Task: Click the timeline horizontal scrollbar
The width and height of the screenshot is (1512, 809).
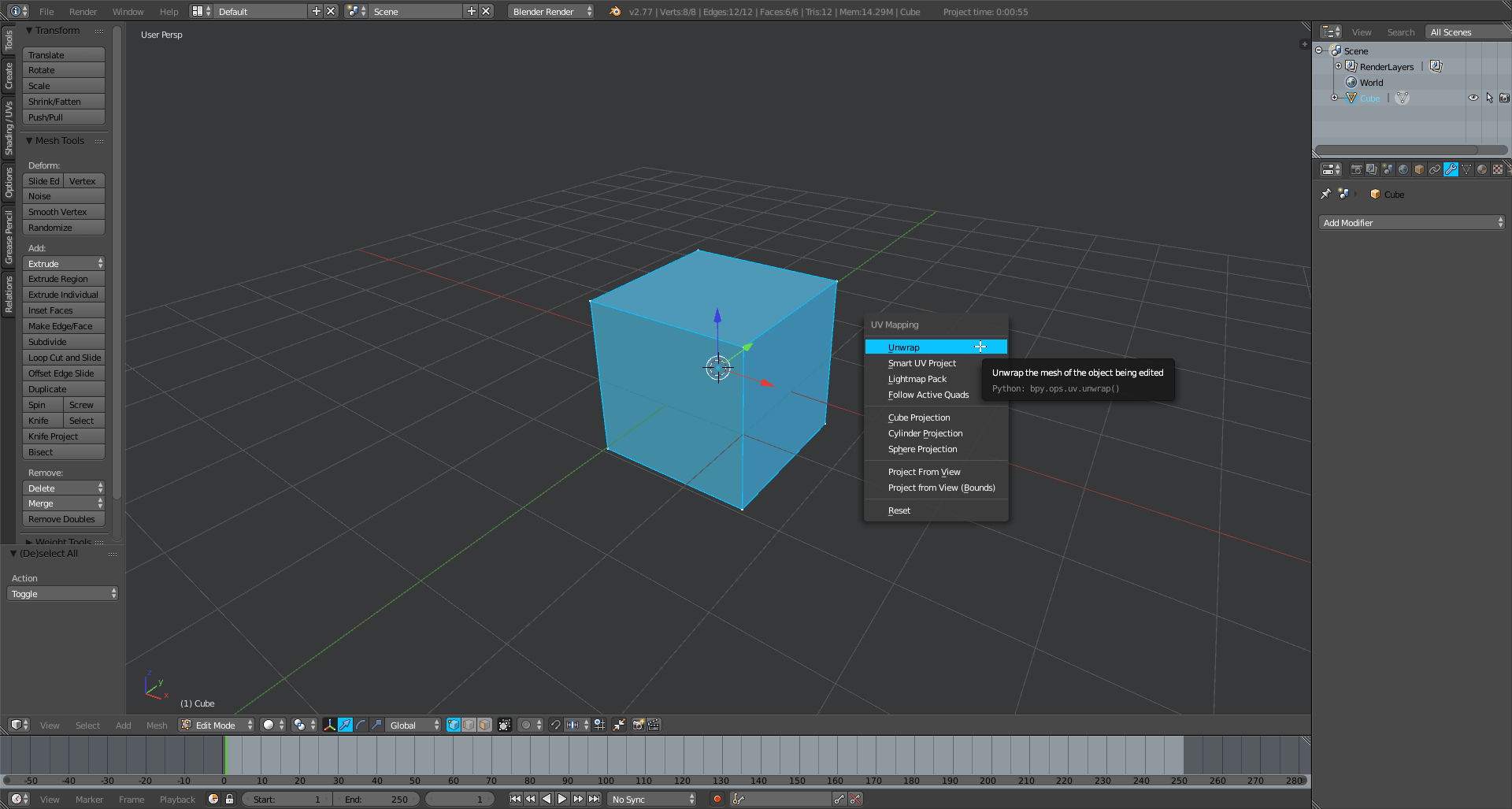Action: [655, 781]
